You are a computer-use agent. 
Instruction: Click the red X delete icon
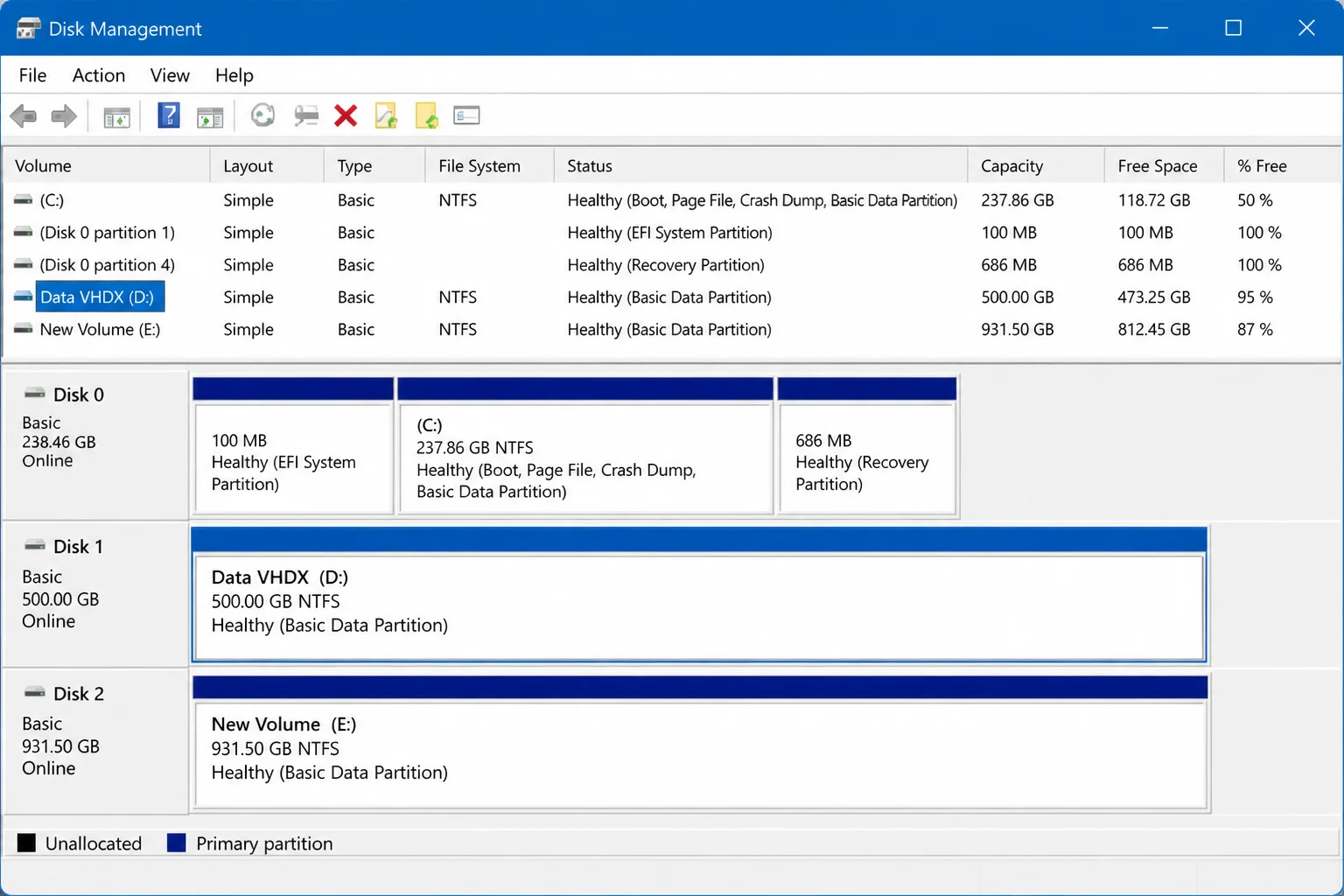(346, 115)
